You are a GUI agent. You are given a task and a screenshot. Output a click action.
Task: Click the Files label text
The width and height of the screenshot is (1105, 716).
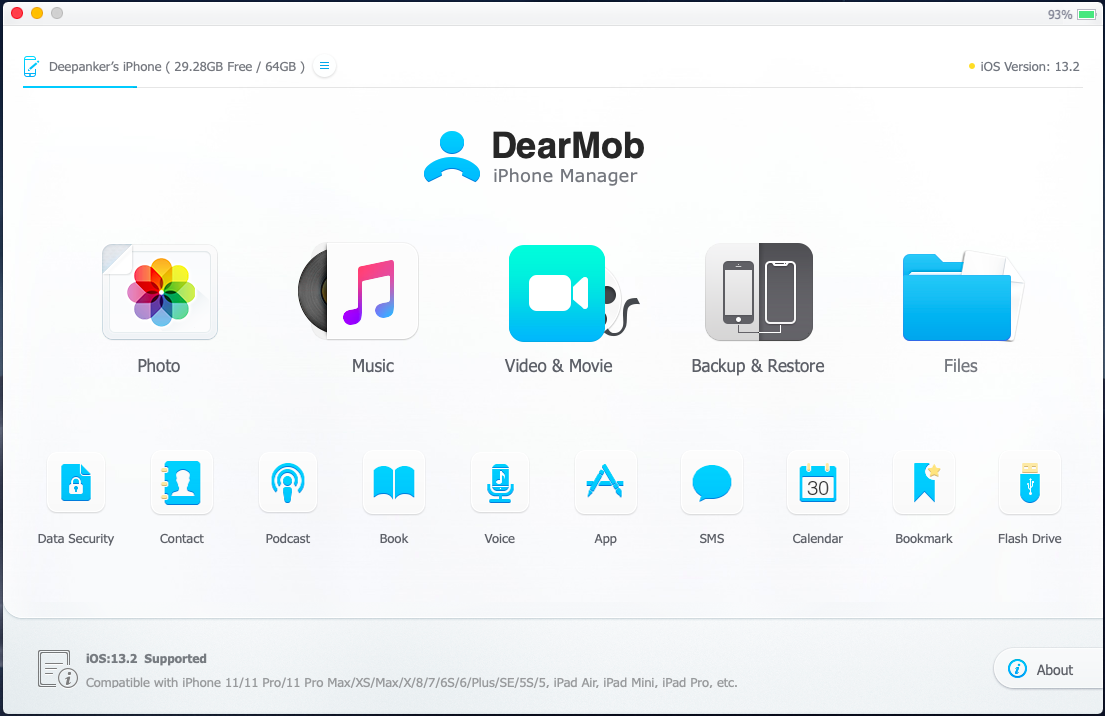coord(961,366)
